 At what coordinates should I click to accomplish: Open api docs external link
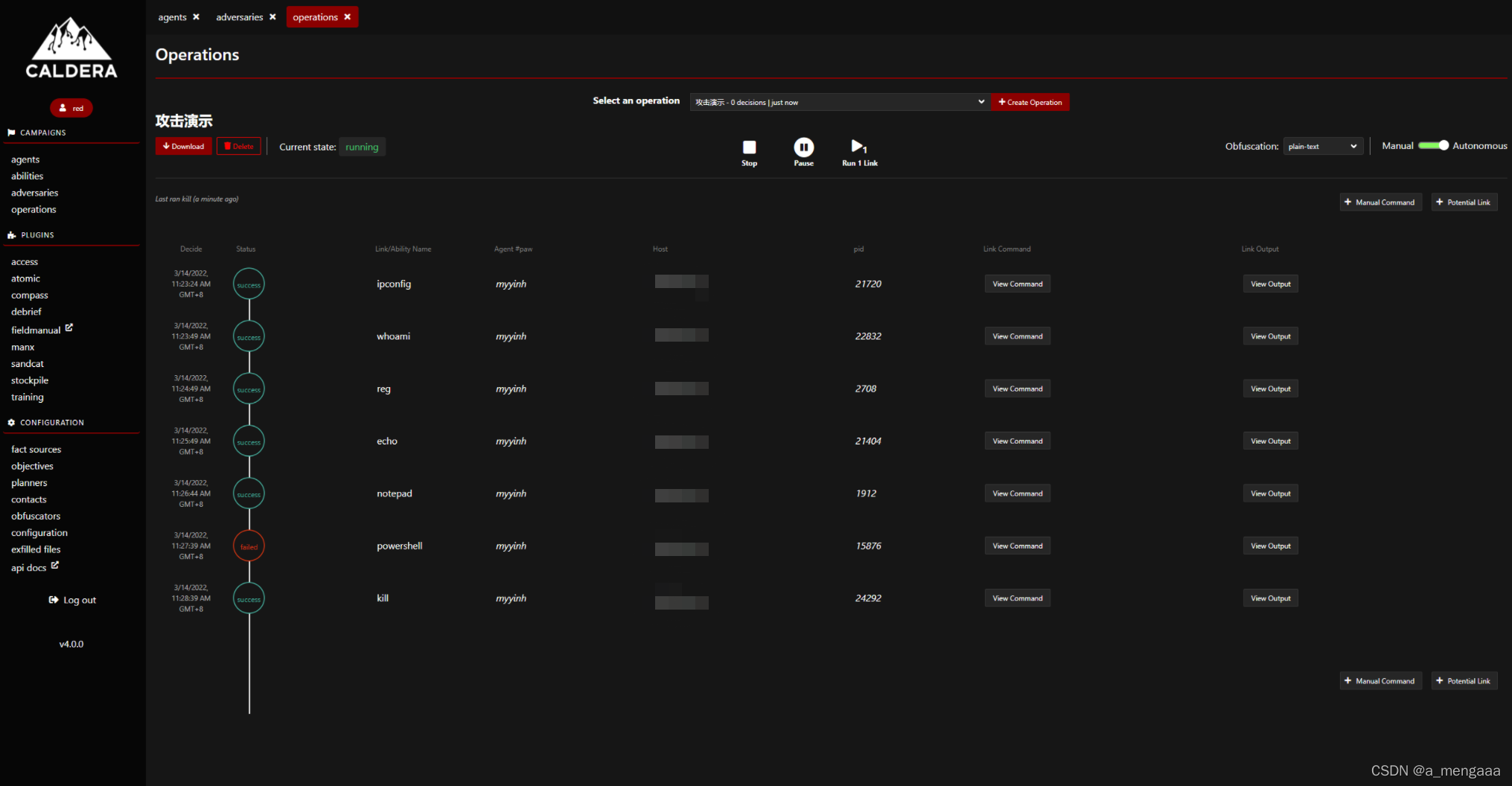pyautogui.click(x=34, y=567)
